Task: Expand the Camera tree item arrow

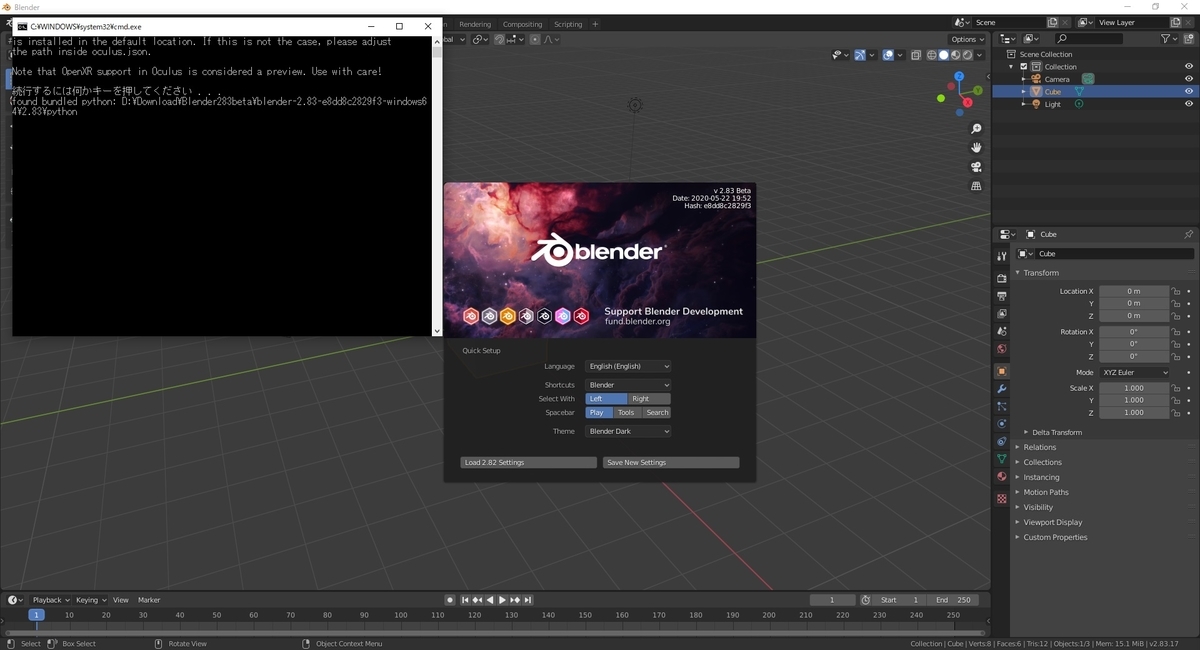Action: (x=1023, y=79)
